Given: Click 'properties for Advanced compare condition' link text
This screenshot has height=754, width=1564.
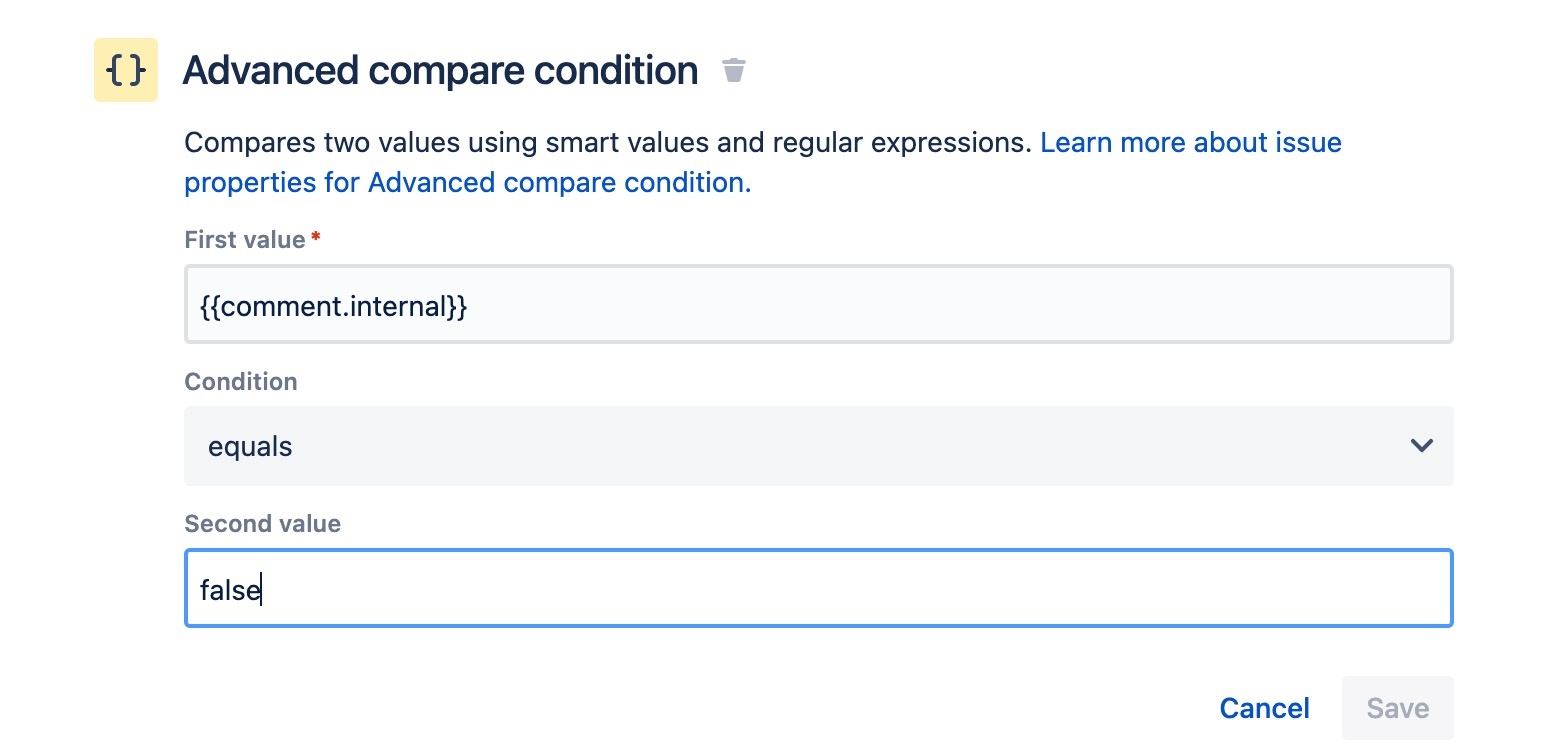Looking at the screenshot, I should pos(466,183).
